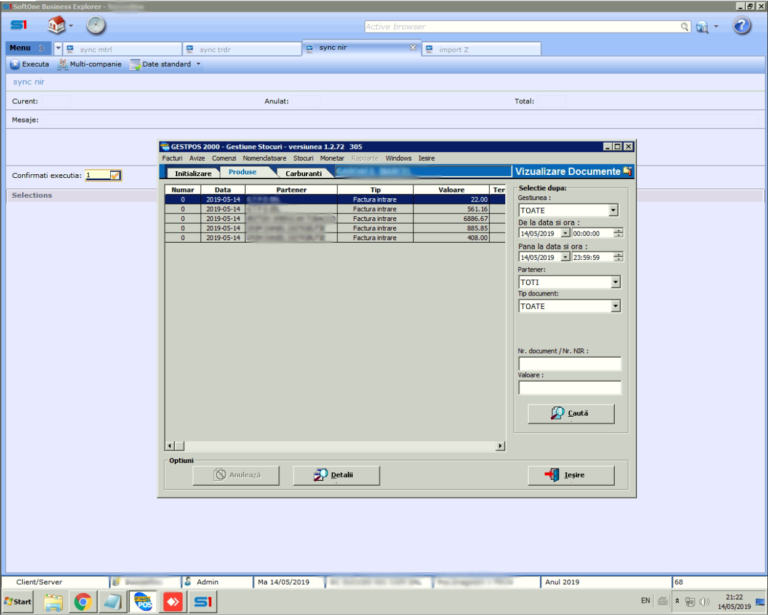
Task: Click the Multi-companie toolbar button
Action: (x=90, y=64)
